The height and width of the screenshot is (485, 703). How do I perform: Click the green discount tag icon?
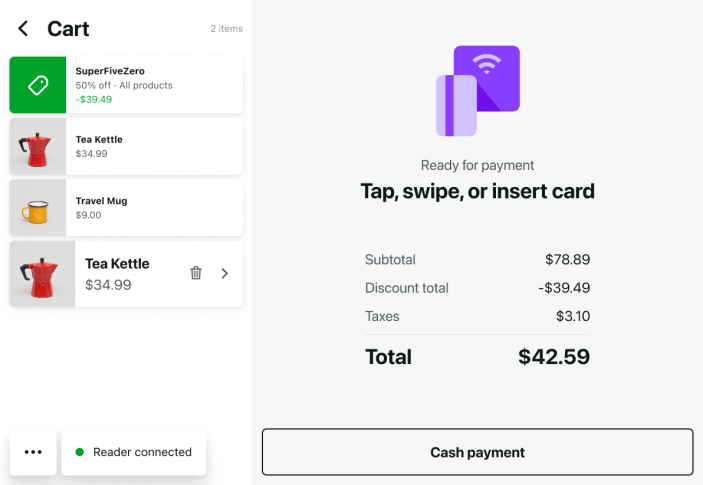38,85
